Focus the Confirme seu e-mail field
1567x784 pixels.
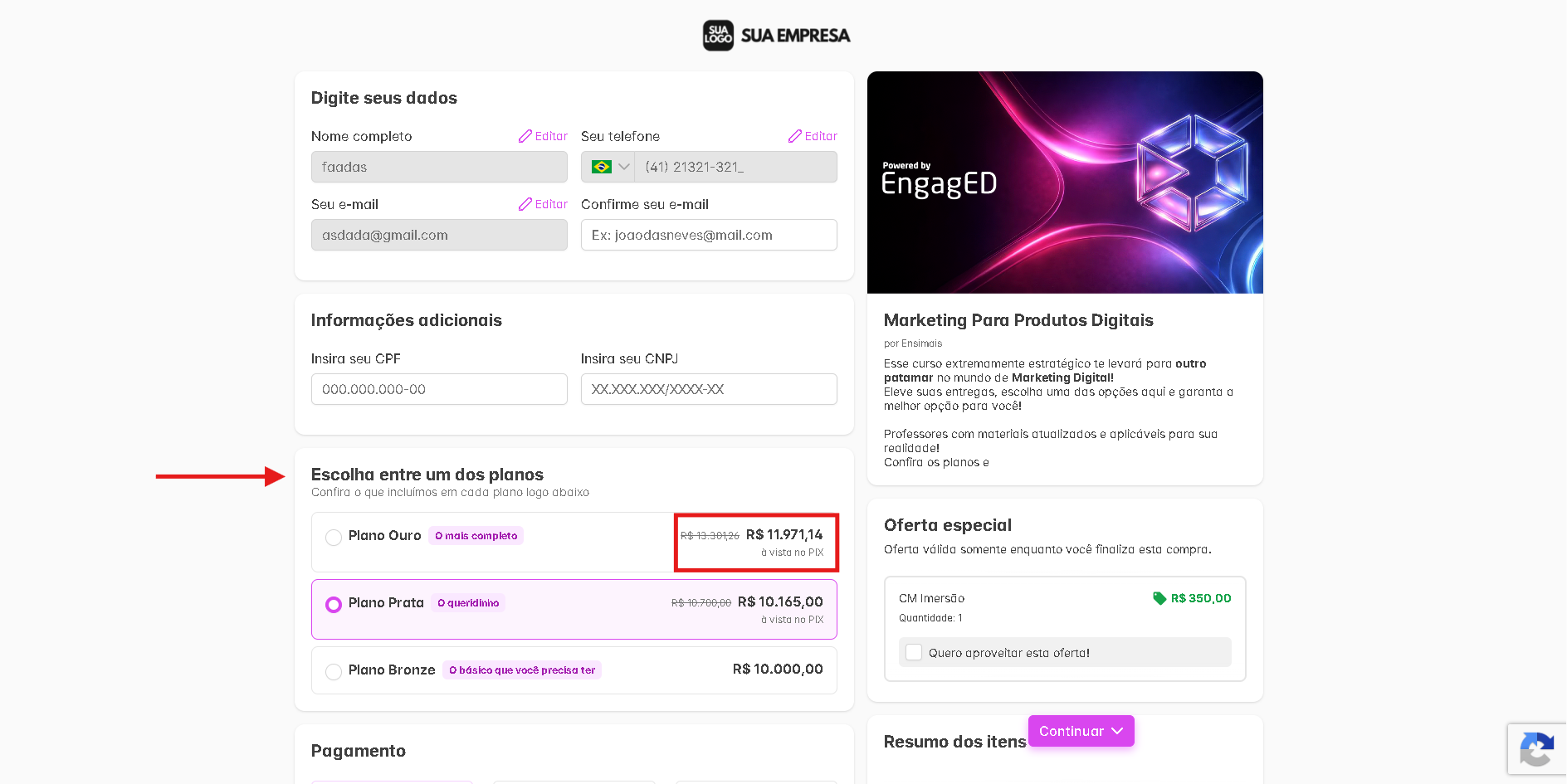click(x=709, y=235)
